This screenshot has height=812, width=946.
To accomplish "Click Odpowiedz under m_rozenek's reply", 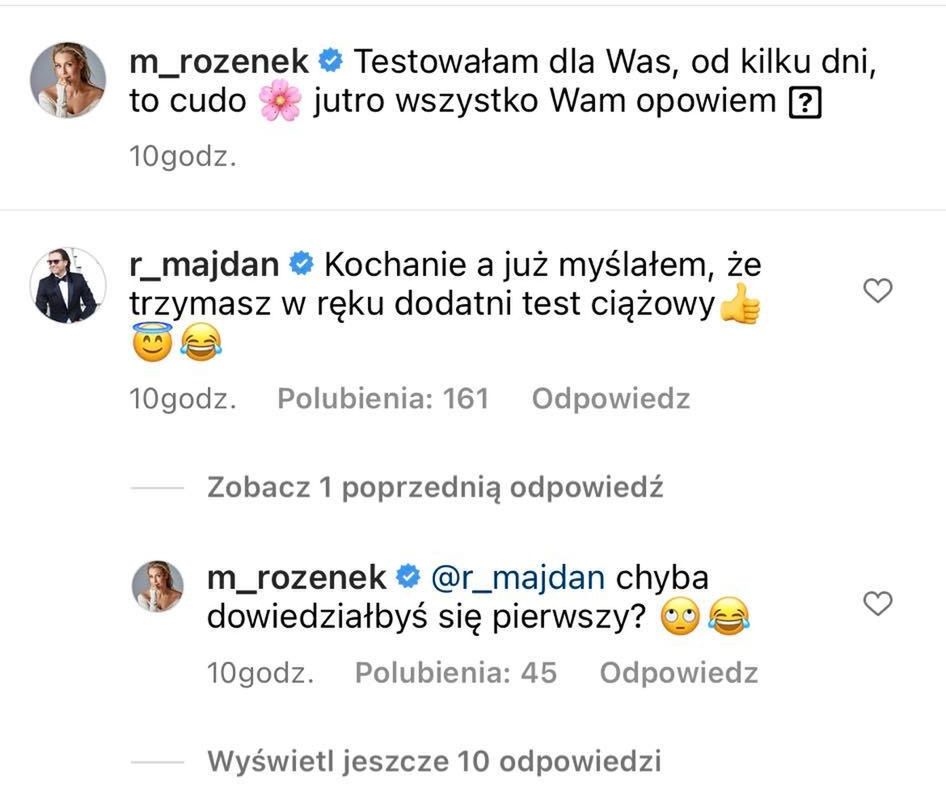I will point(678,673).
